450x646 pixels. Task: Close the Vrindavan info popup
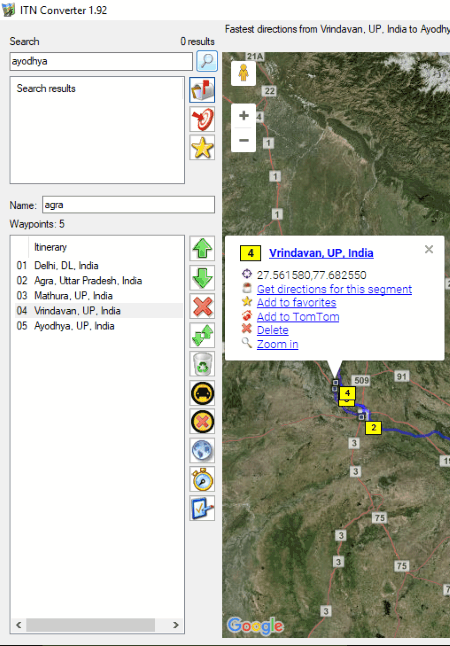tap(429, 249)
